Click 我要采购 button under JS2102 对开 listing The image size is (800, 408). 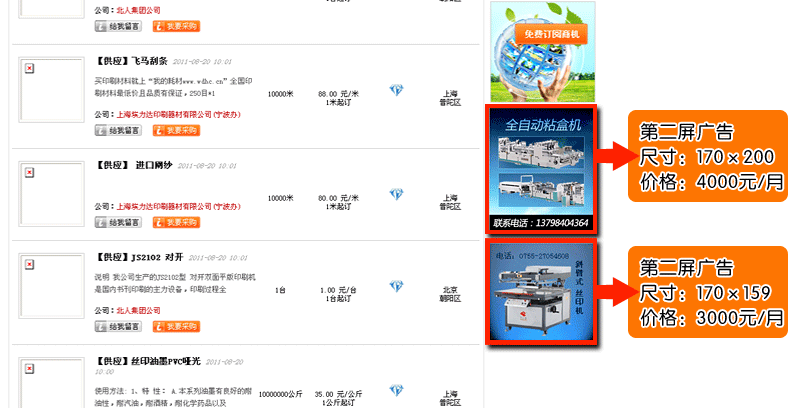point(177,326)
